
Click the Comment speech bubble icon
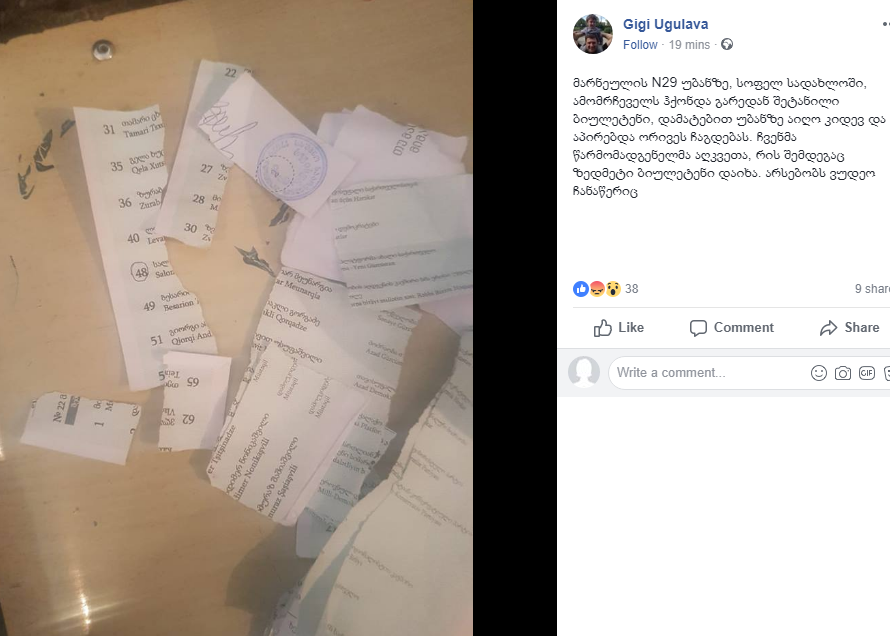[698, 328]
